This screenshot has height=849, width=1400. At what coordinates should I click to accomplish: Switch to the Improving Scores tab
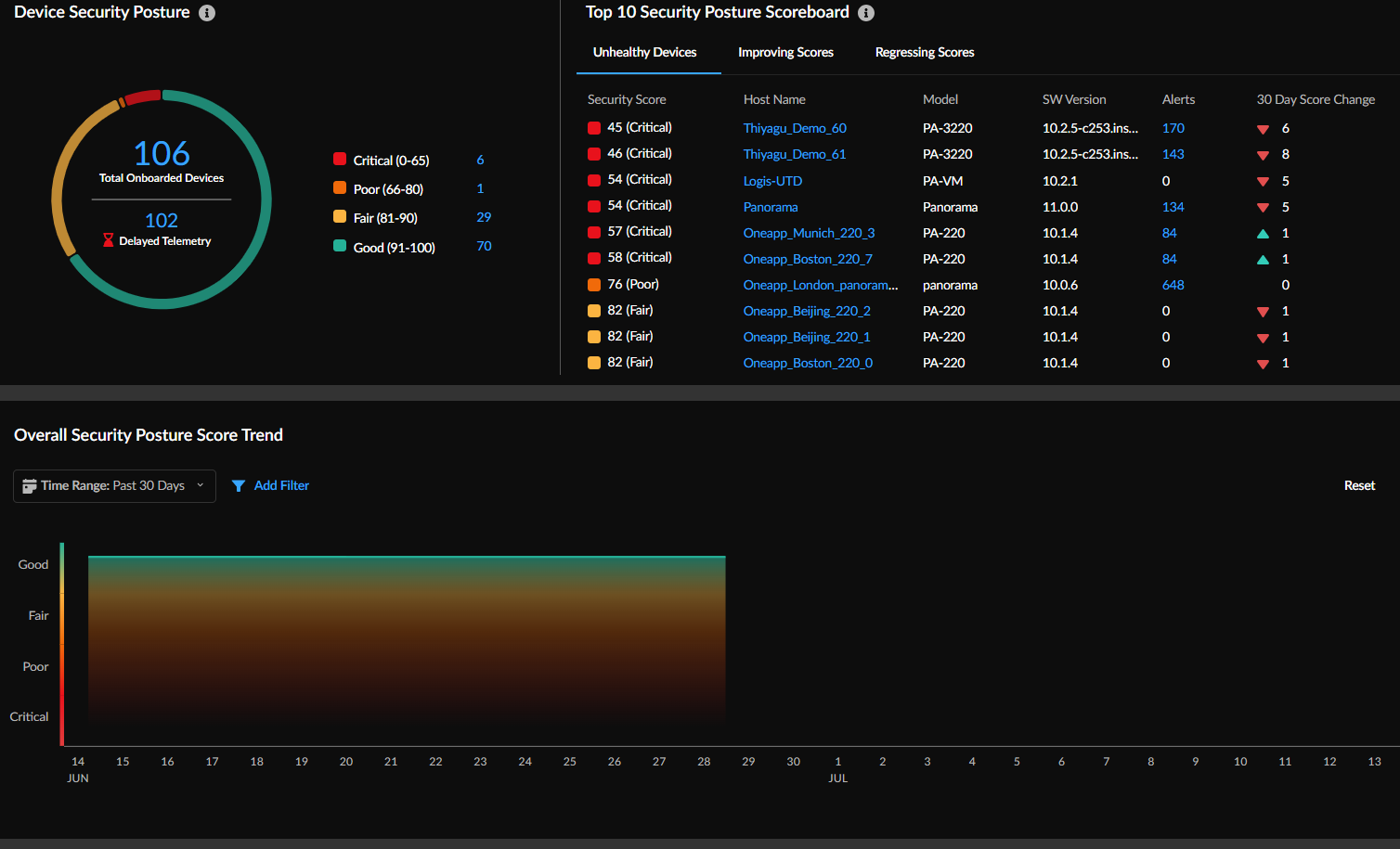785,52
